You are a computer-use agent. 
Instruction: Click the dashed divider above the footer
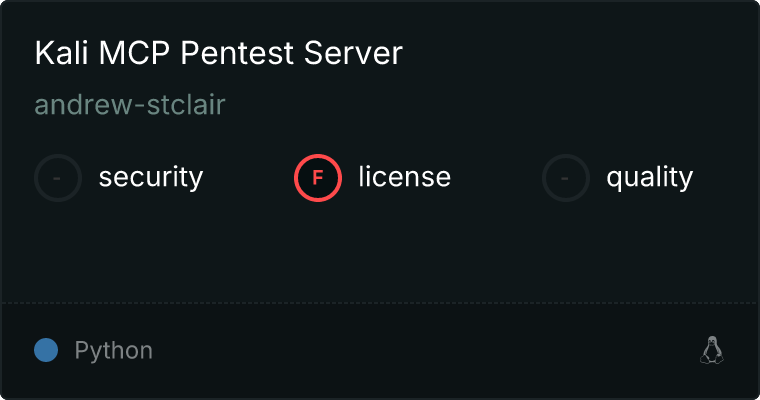tap(380, 302)
